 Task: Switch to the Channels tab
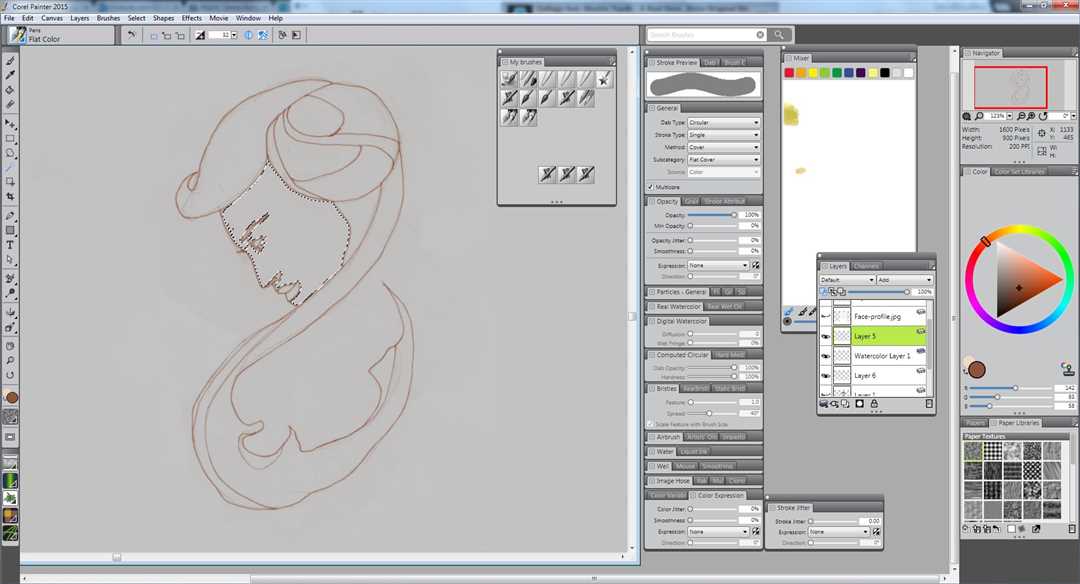[x=866, y=266]
